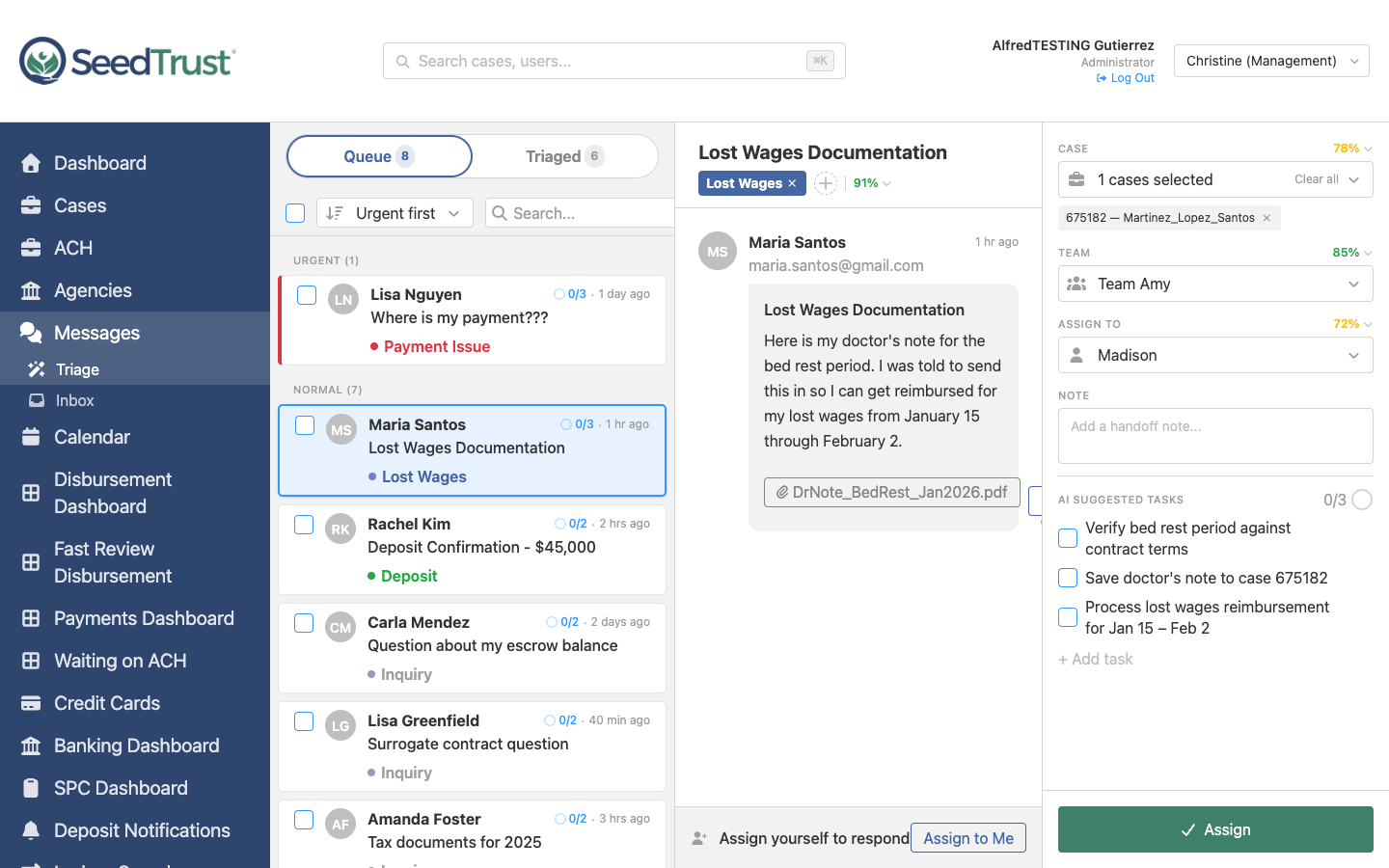This screenshot has width=1389, height=868.
Task: Click the SPC Dashboard clipboard icon
Action: coord(31,788)
